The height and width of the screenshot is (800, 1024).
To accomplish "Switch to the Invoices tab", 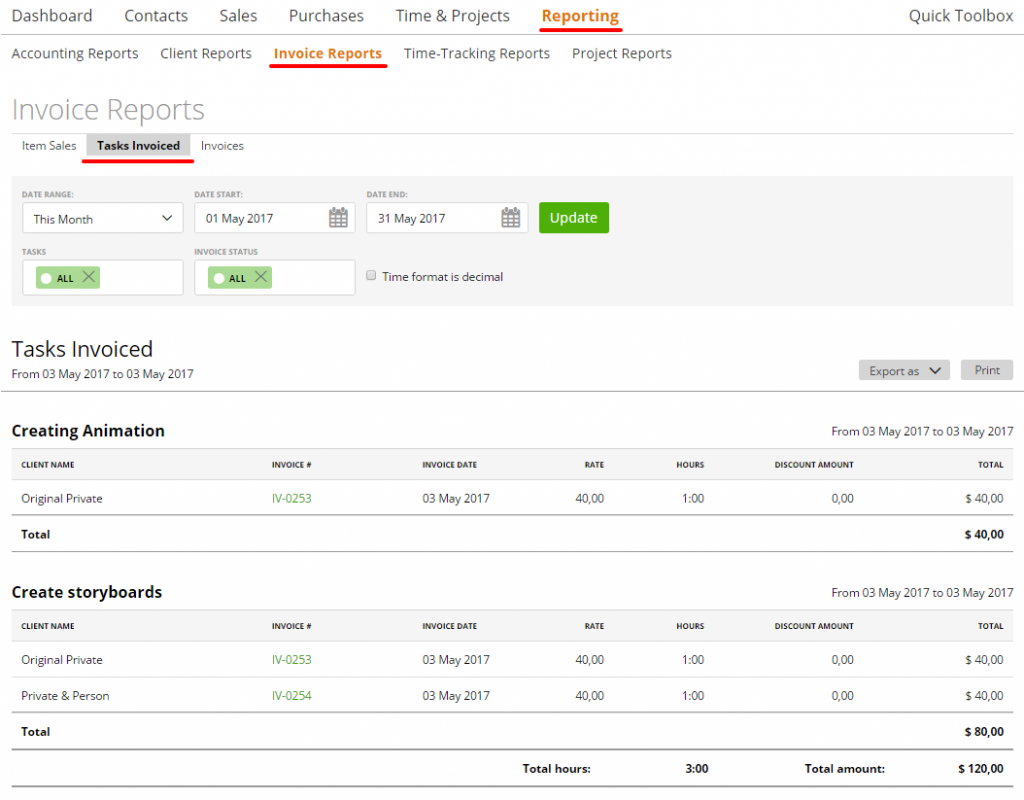I will pyautogui.click(x=222, y=145).
